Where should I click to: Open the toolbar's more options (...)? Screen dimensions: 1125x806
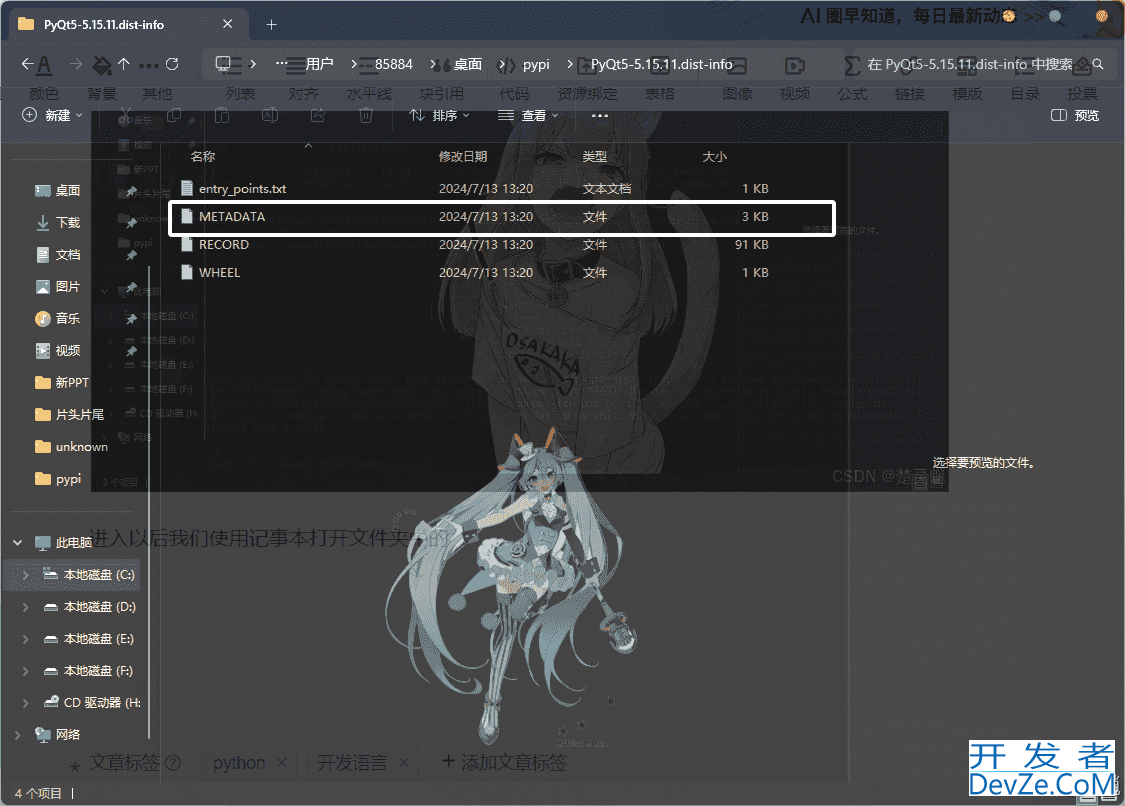(x=600, y=115)
